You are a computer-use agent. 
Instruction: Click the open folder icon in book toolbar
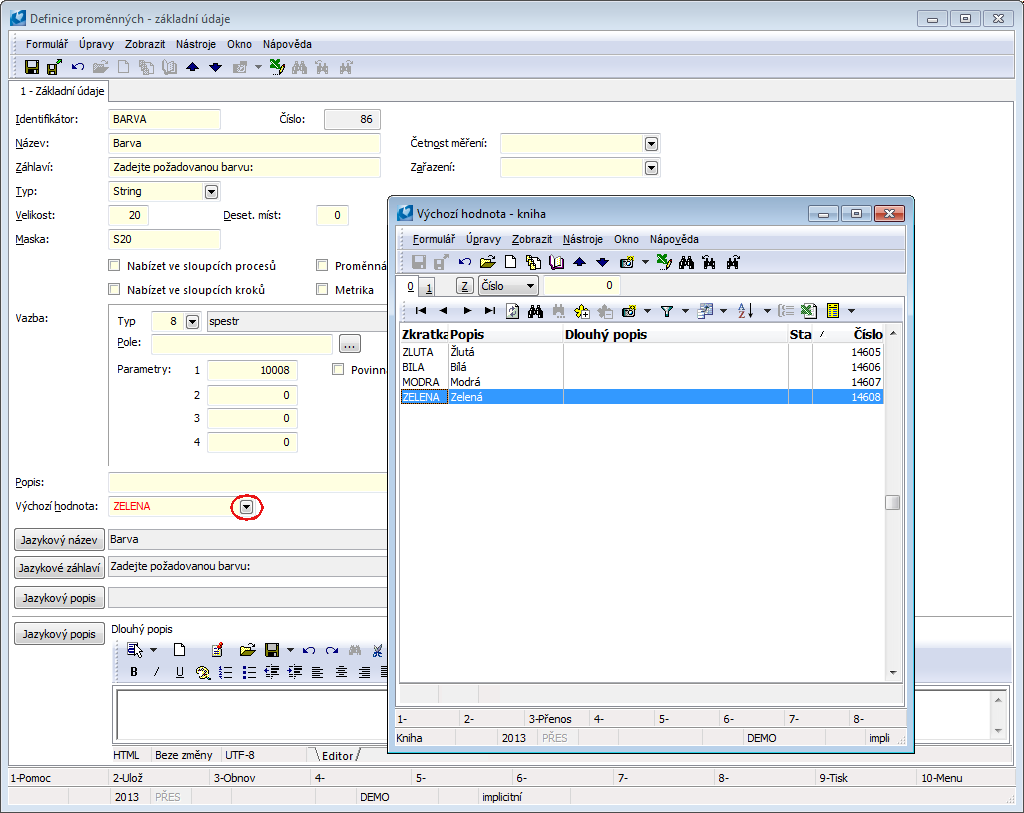click(x=487, y=262)
